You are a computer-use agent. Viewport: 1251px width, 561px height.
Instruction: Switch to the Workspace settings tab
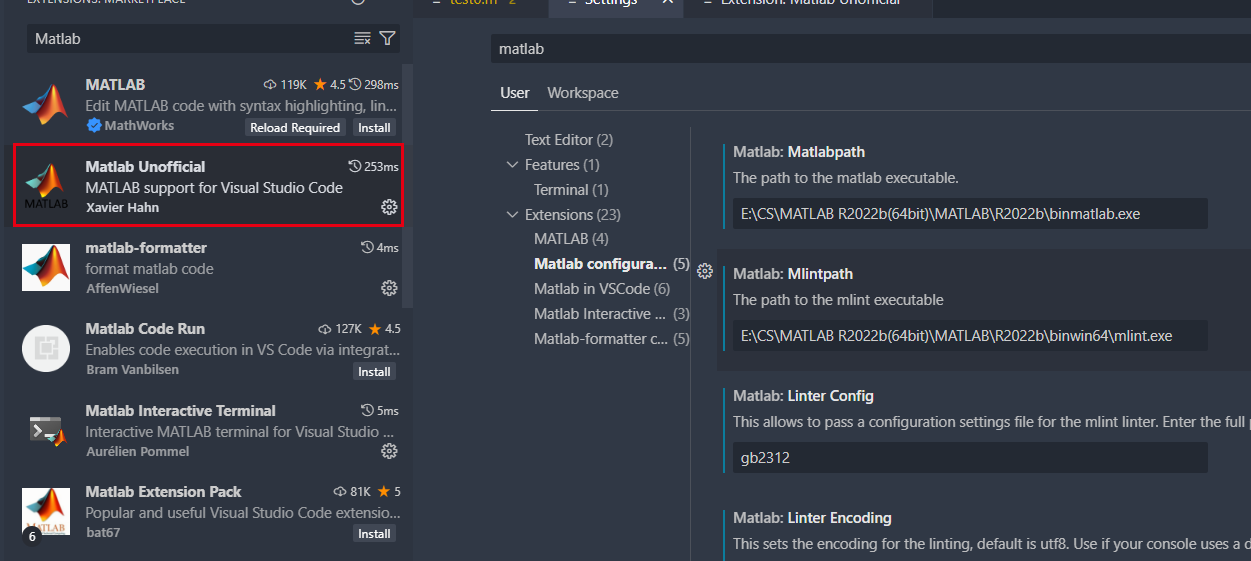[x=583, y=93]
